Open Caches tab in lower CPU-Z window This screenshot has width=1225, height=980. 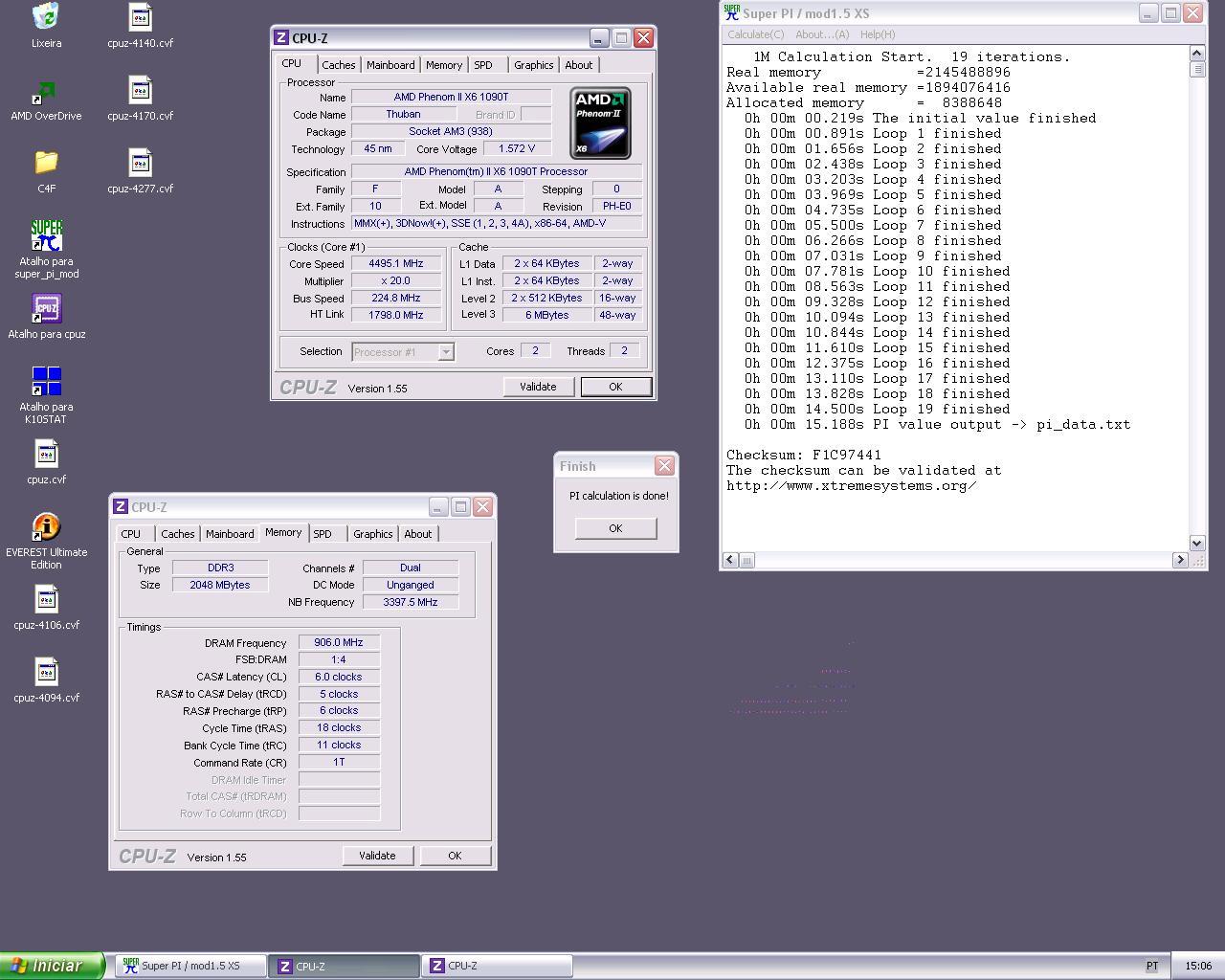click(177, 534)
